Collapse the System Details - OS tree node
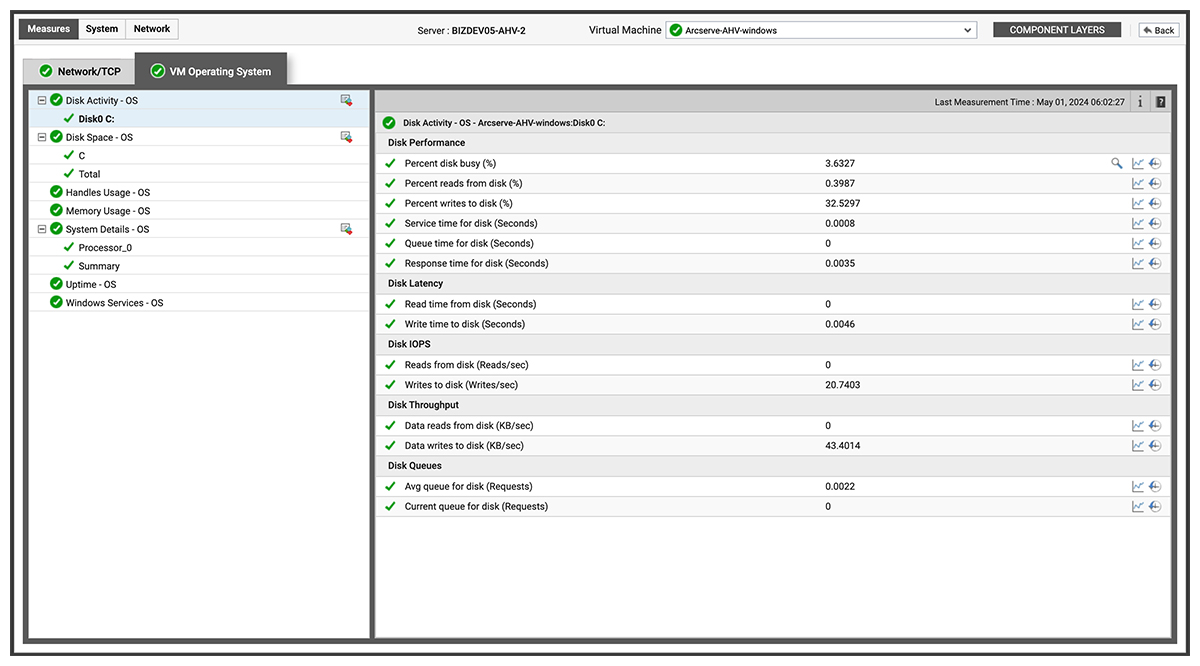The image size is (1200, 666). point(42,229)
